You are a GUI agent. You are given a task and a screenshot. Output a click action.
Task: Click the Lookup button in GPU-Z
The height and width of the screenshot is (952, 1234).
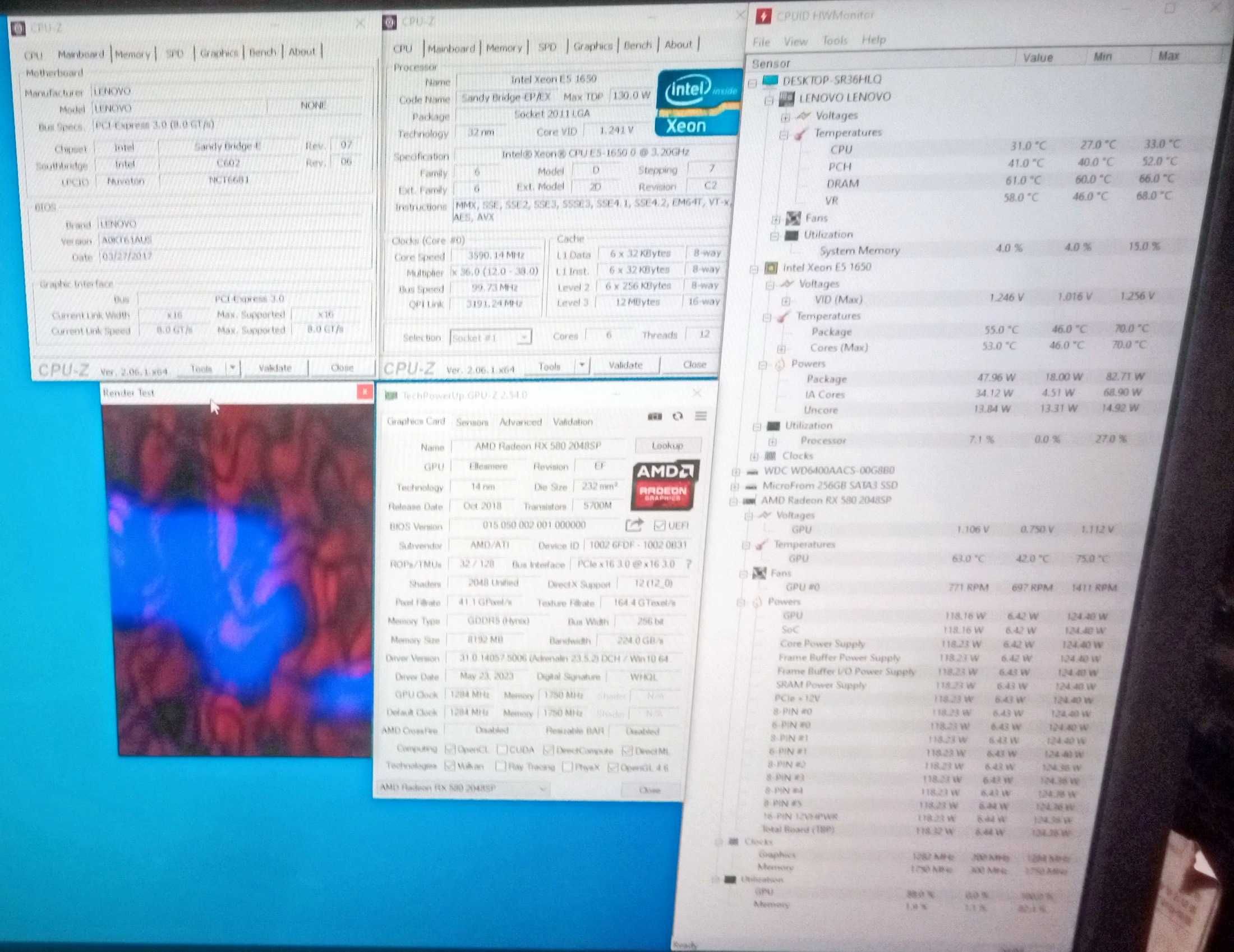pyautogui.click(x=667, y=445)
